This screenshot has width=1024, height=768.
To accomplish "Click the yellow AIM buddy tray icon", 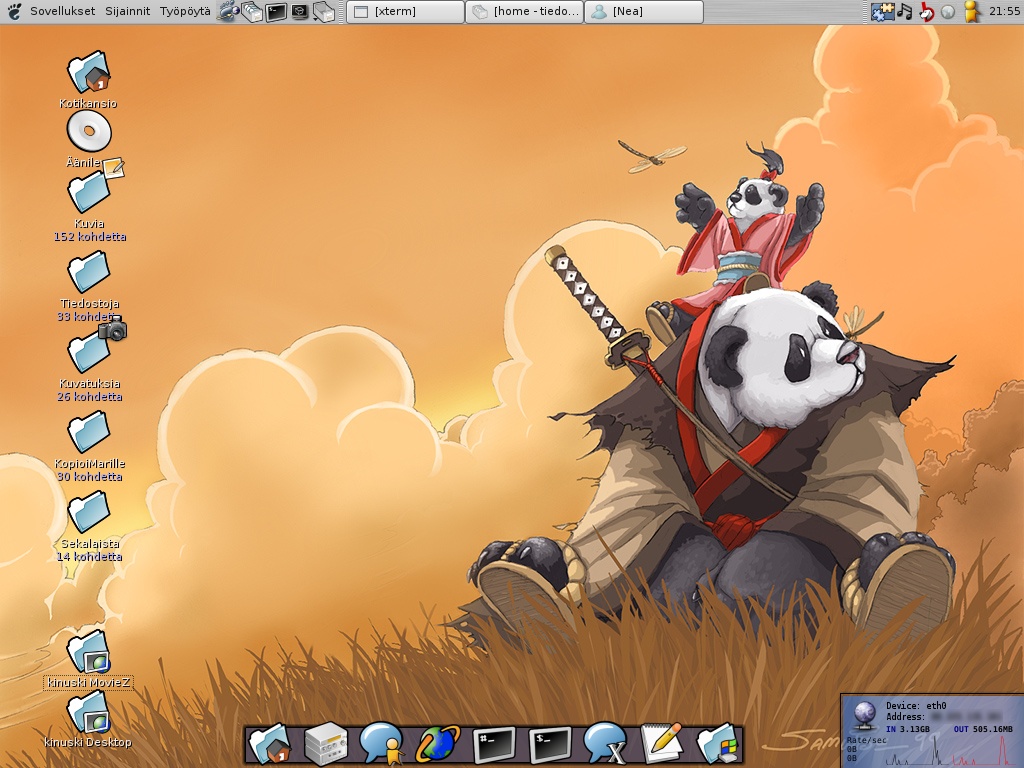I will [x=972, y=11].
